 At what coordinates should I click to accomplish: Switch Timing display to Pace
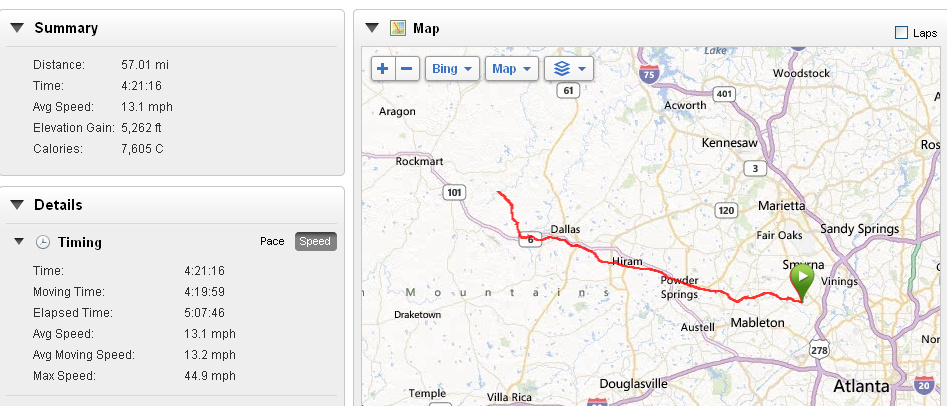272,242
